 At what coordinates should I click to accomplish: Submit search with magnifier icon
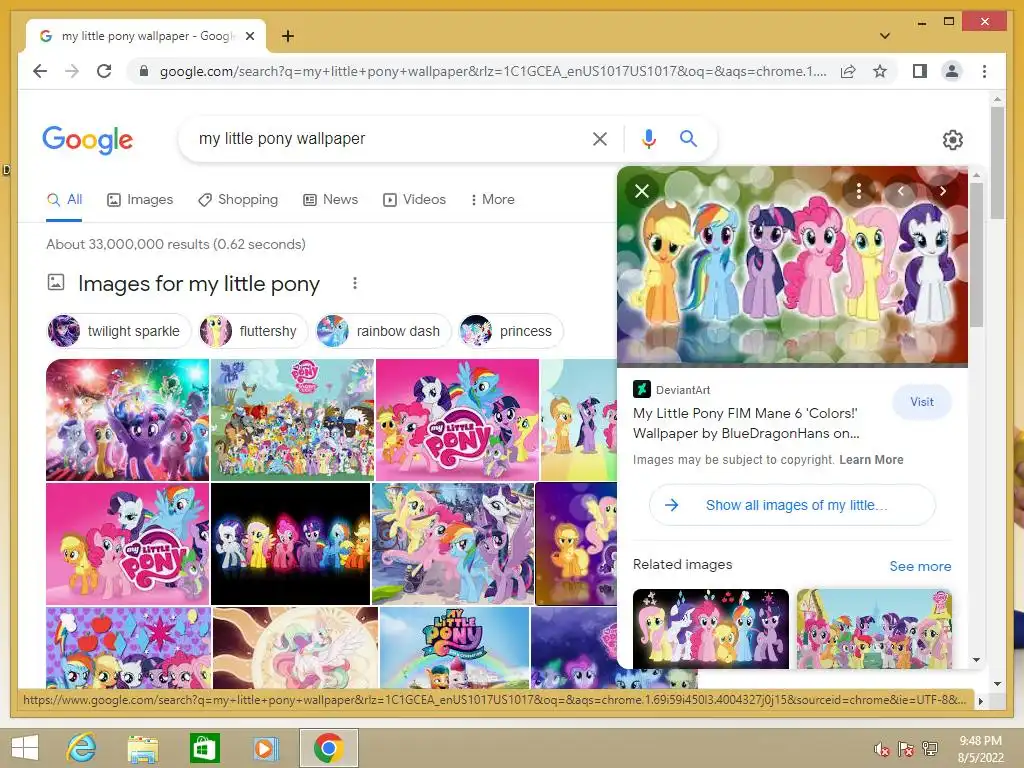coord(688,138)
